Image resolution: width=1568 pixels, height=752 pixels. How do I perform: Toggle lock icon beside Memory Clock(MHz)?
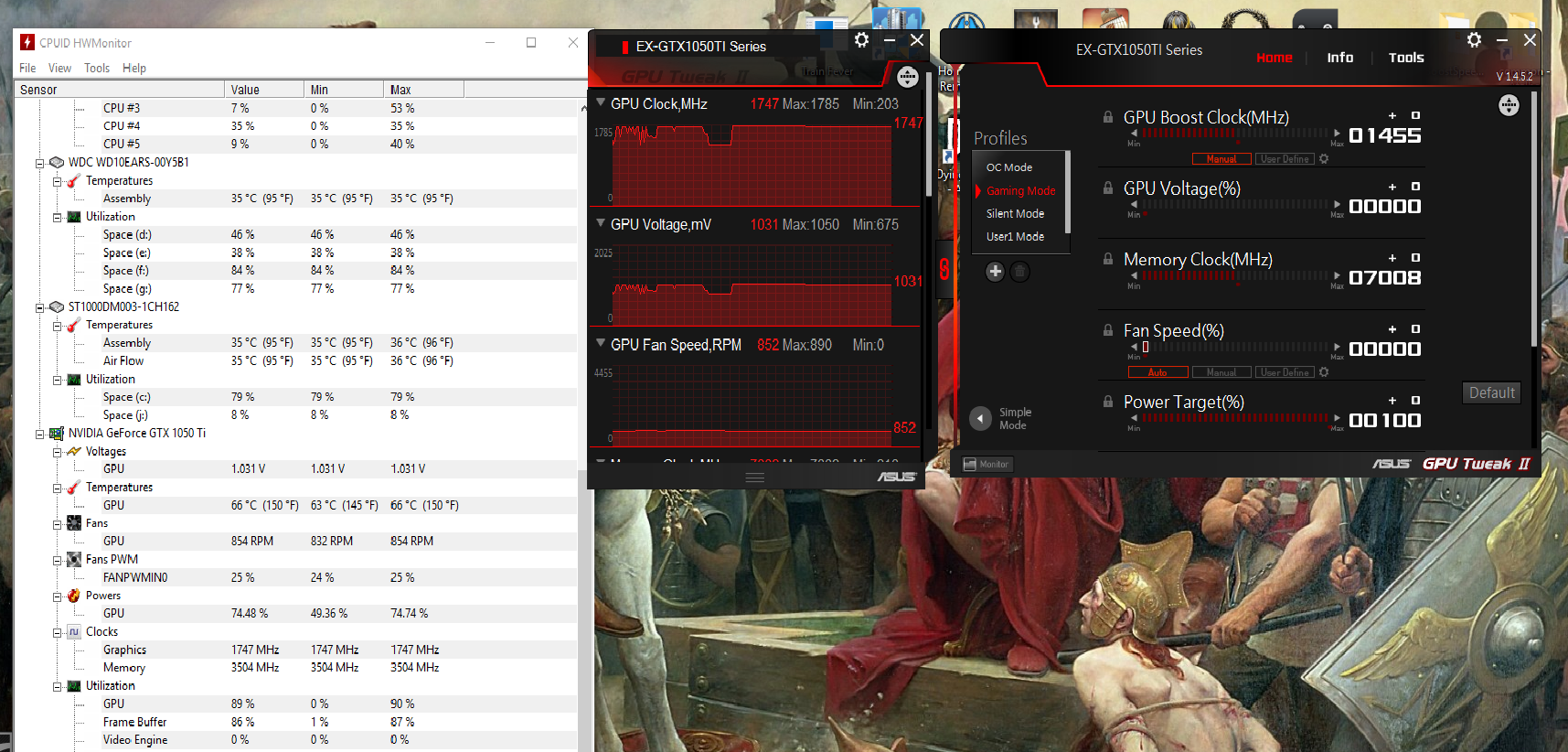click(x=1108, y=259)
